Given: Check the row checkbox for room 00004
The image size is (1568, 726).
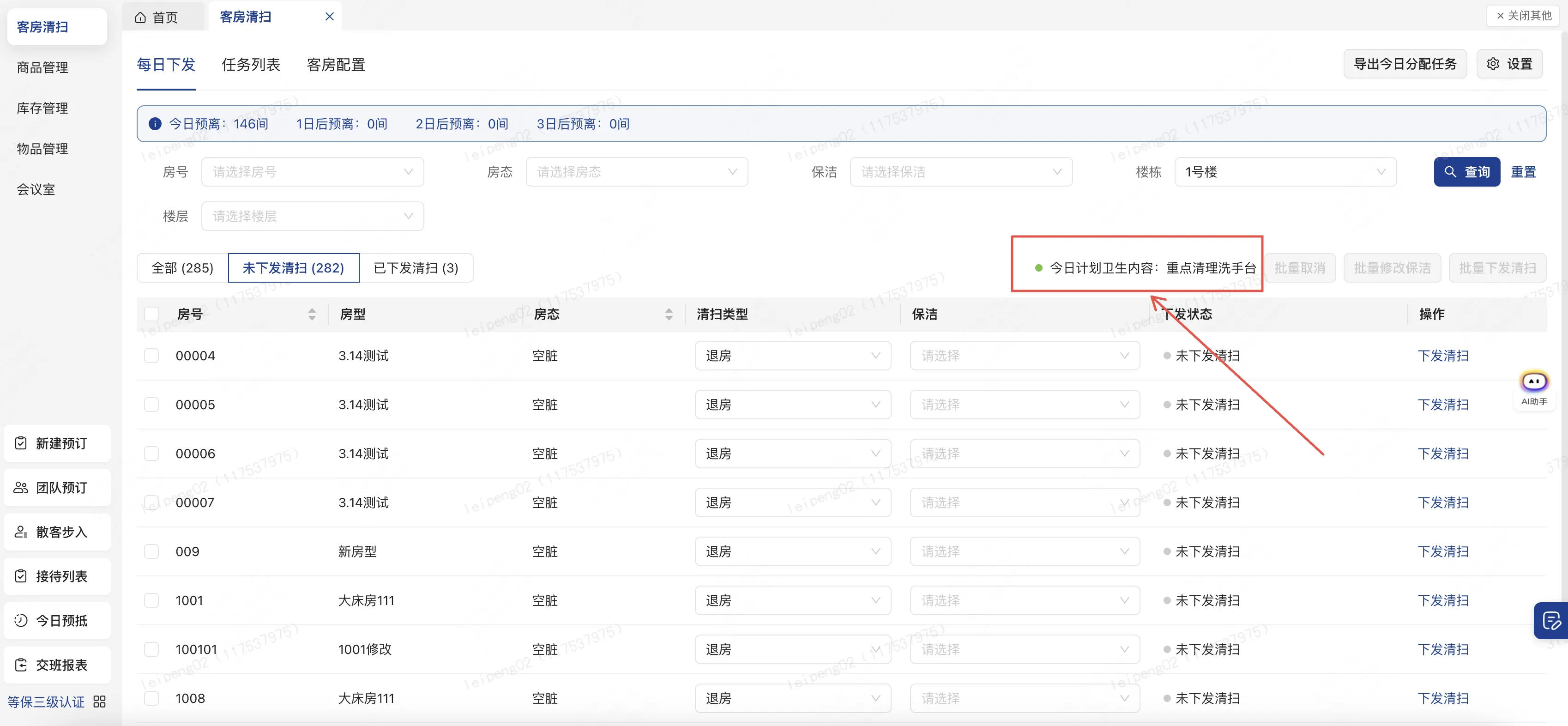Looking at the screenshot, I should tap(151, 356).
